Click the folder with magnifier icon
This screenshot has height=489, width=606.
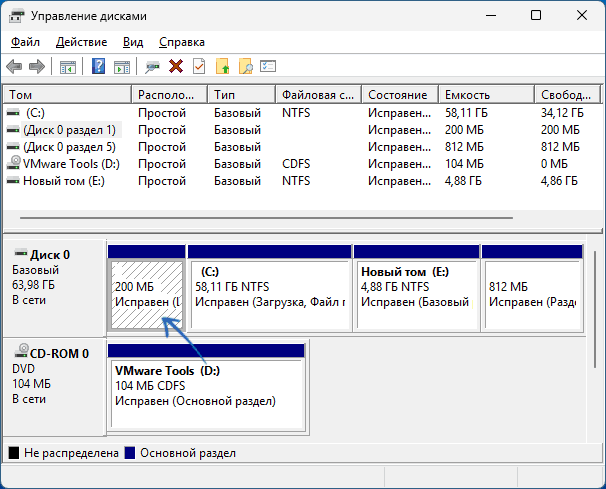(245, 66)
